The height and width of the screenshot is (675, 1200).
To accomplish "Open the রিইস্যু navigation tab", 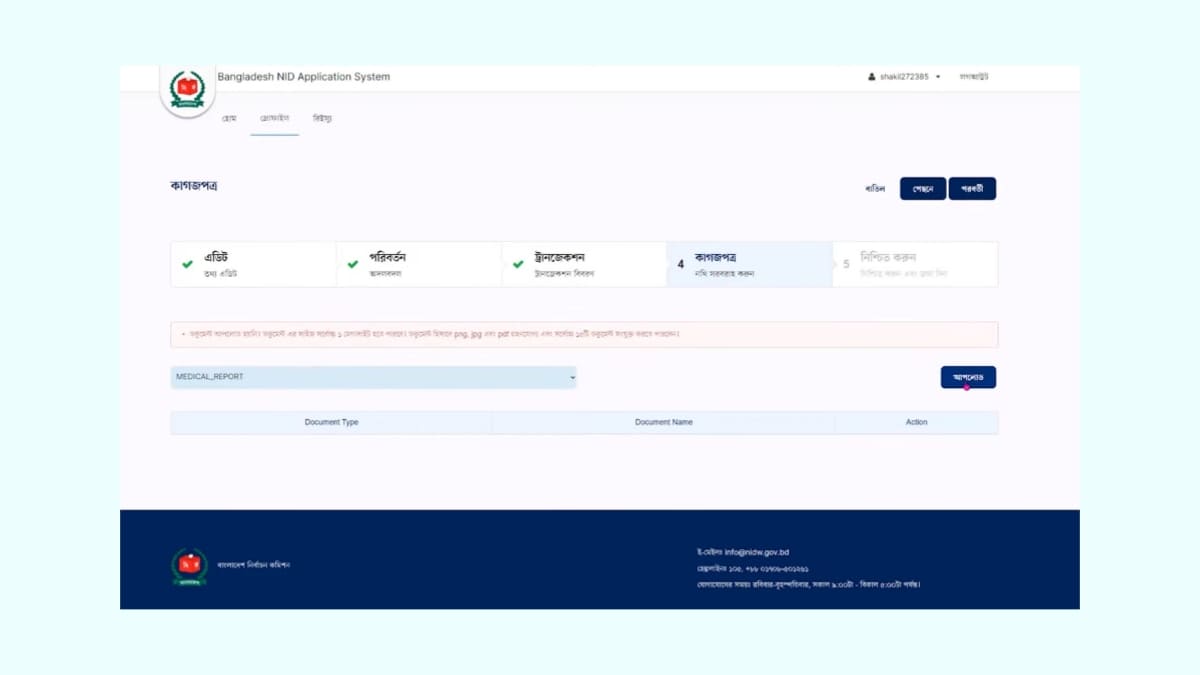I will click(322, 119).
